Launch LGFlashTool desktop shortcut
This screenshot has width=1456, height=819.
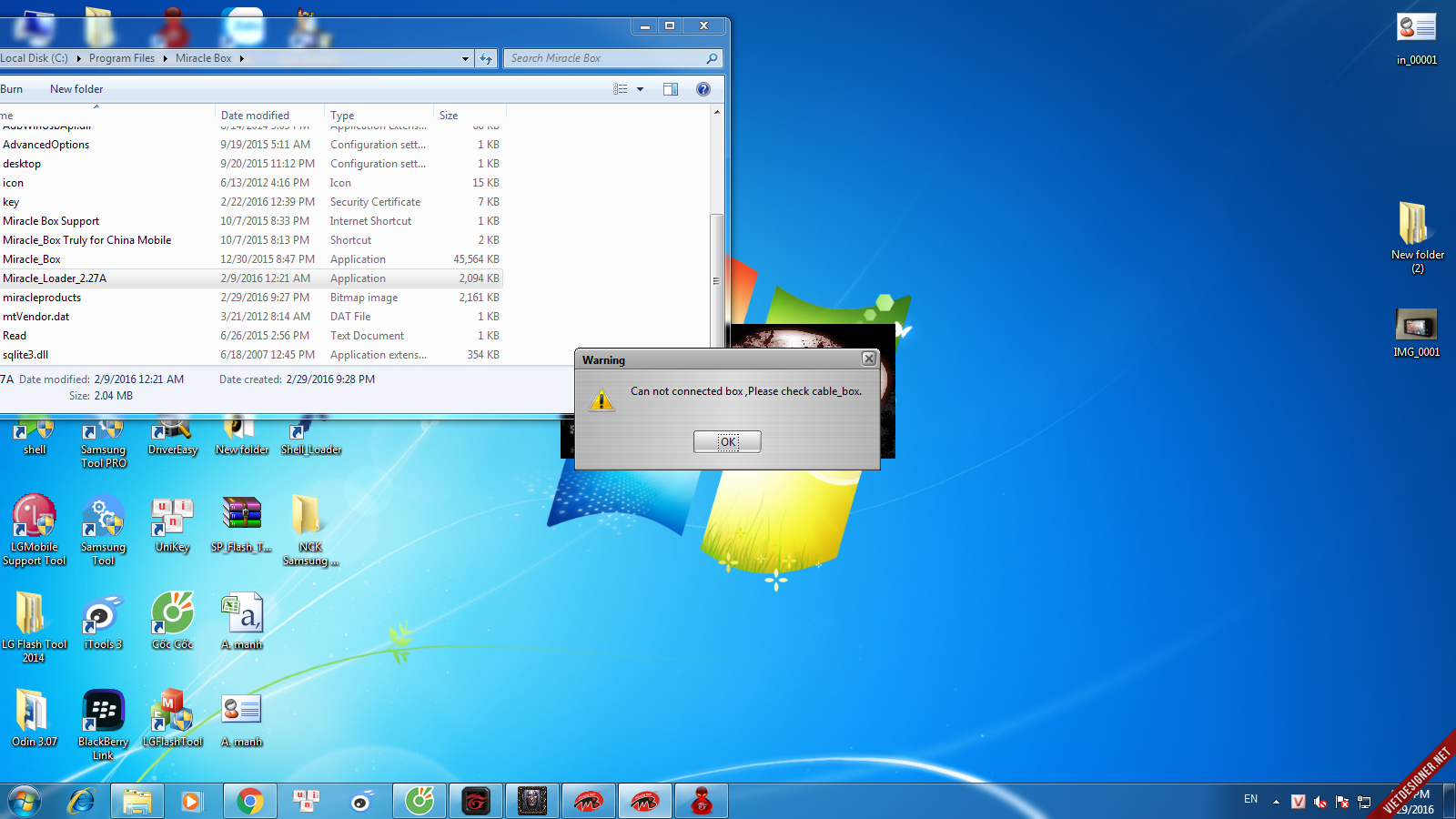(x=172, y=718)
